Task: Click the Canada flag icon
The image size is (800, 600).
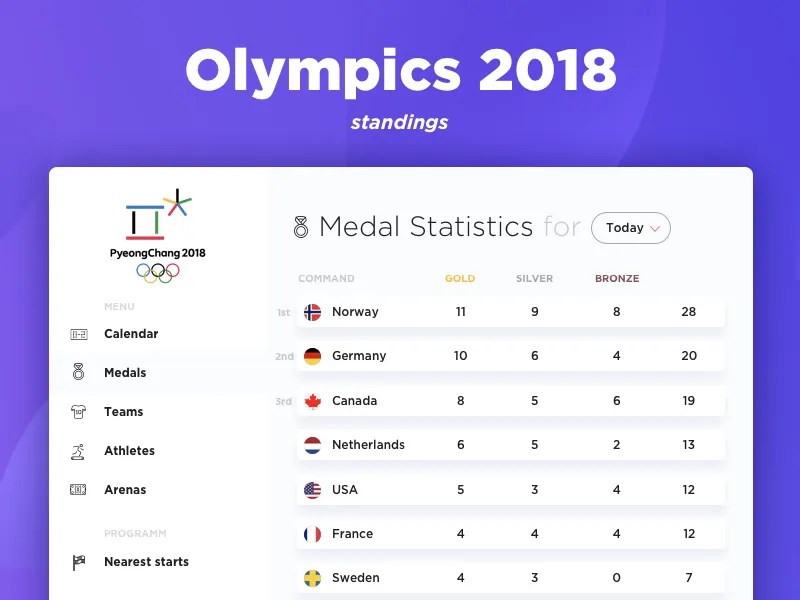Action: click(311, 400)
